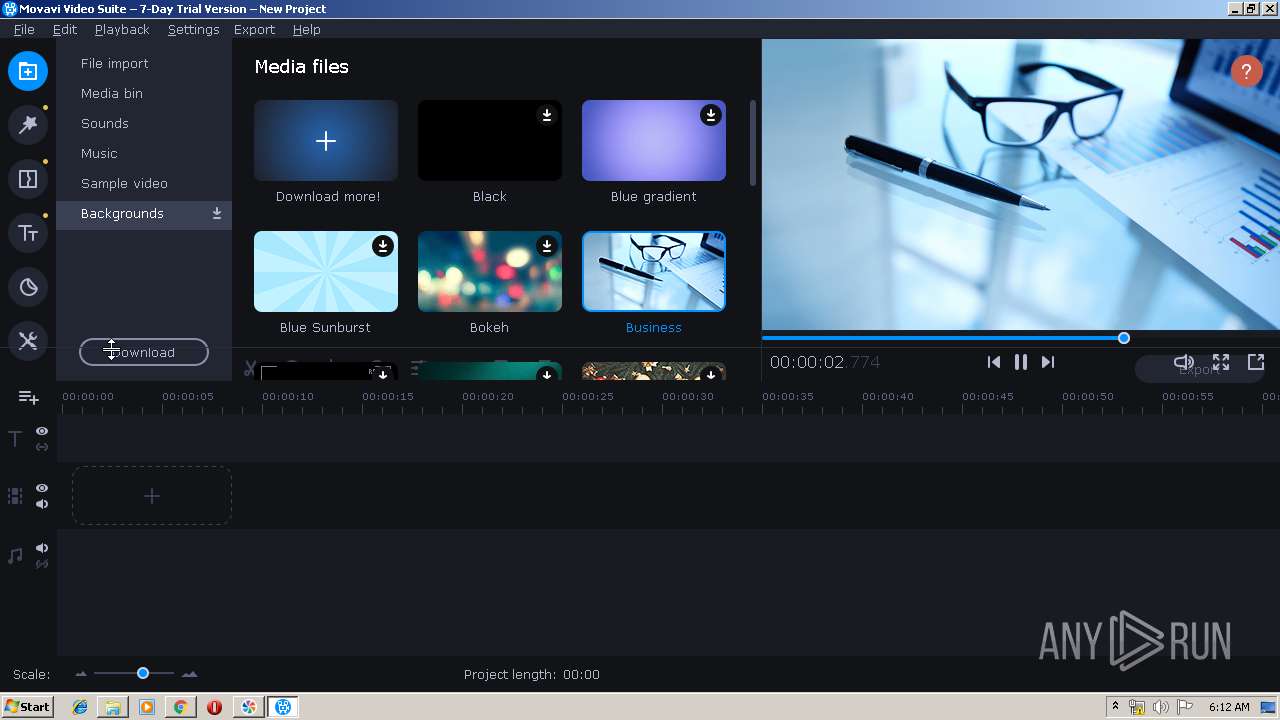Select the Blue Sunburst background thumbnail

[x=326, y=272]
